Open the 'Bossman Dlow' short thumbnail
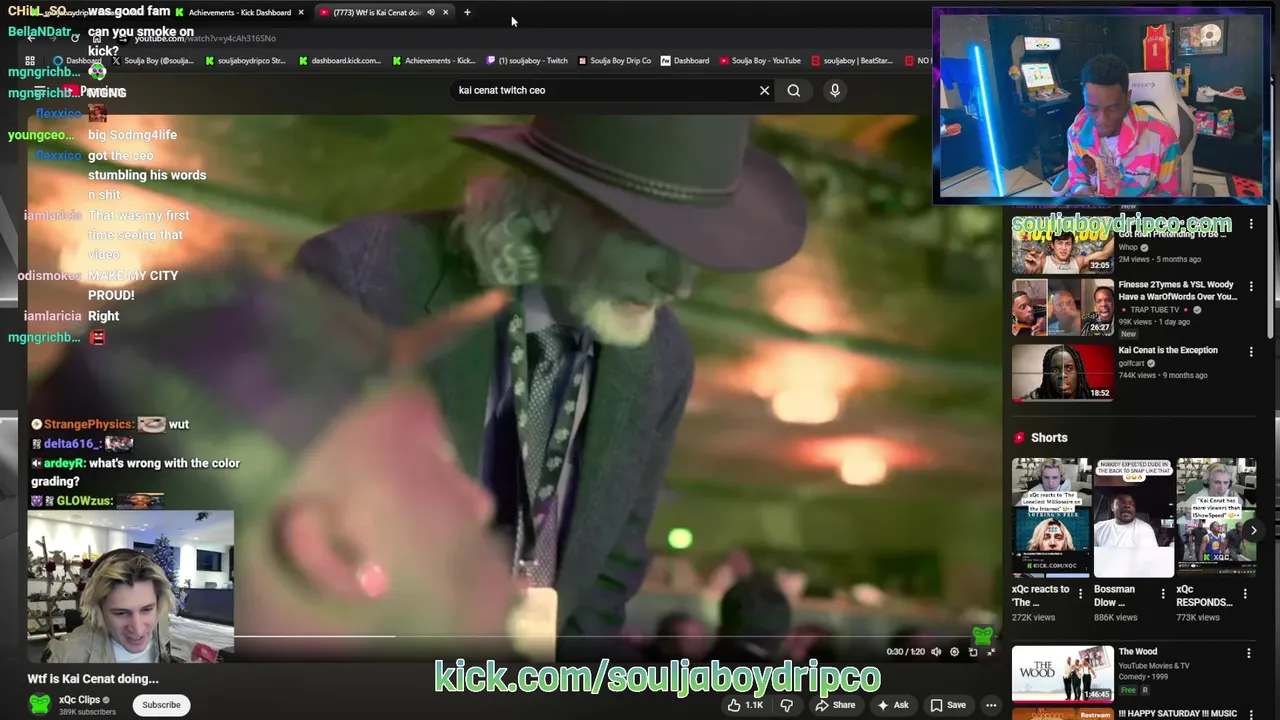Image resolution: width=1280 pixels, height=720 pixels. click(x=1134, y=518)
